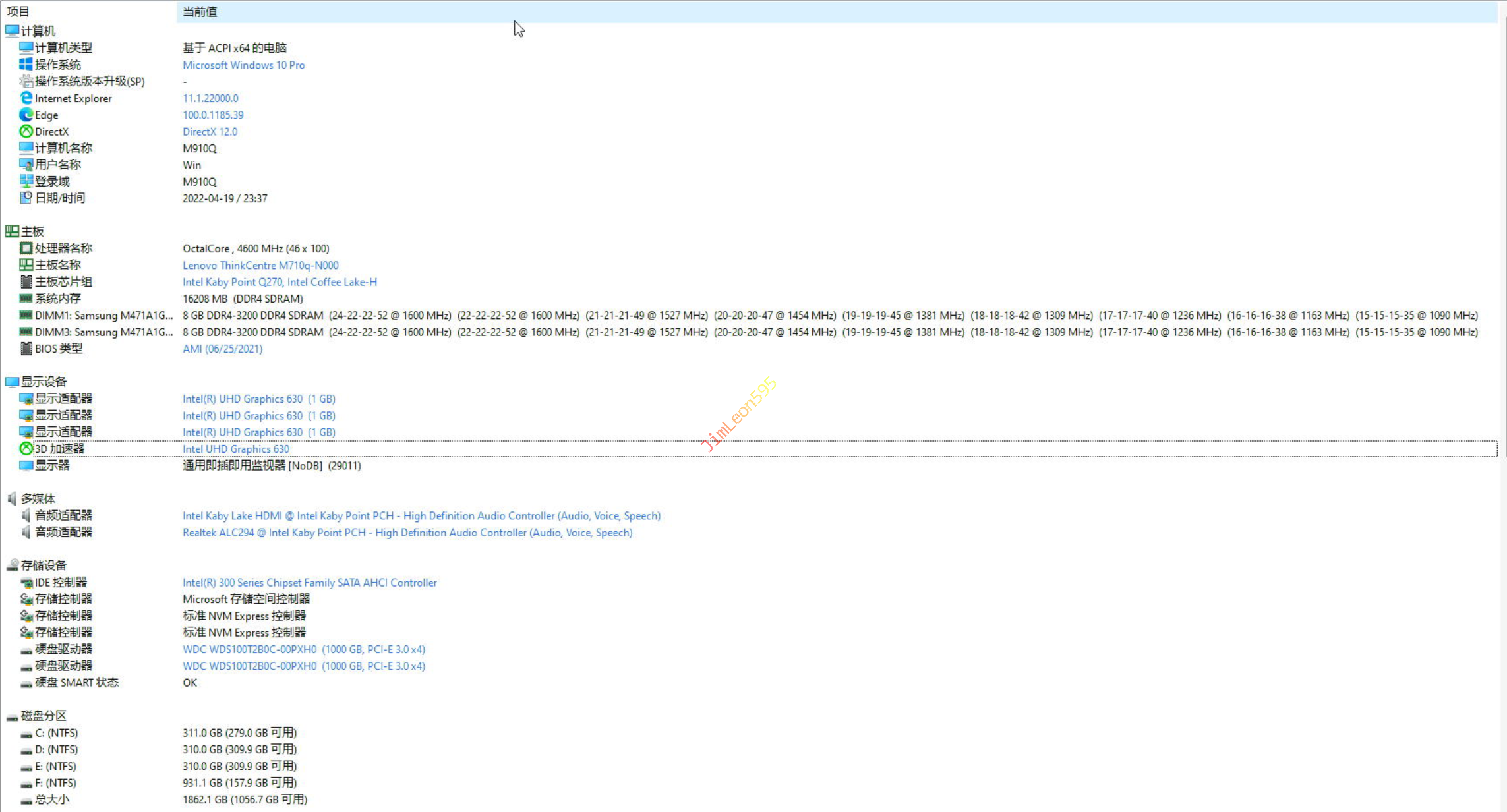Click the DirectX Xbox-style icon
This screenshot has width=1507, height=812.
point(26,131)
